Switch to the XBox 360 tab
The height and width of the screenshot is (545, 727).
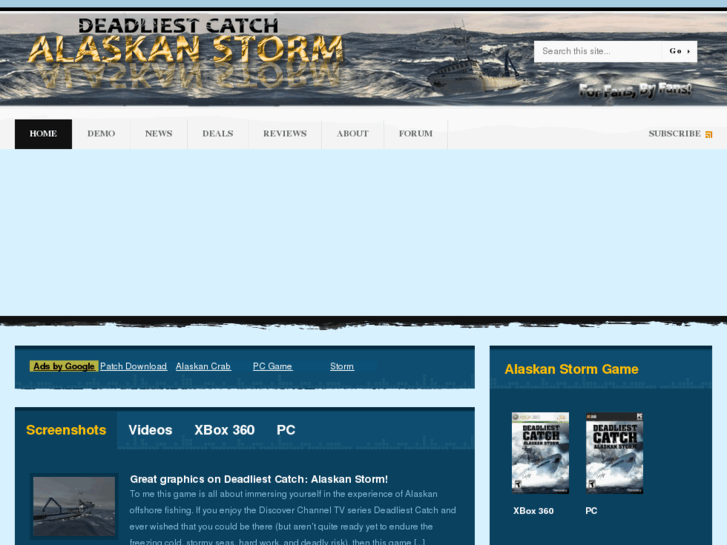coord(224,430)
